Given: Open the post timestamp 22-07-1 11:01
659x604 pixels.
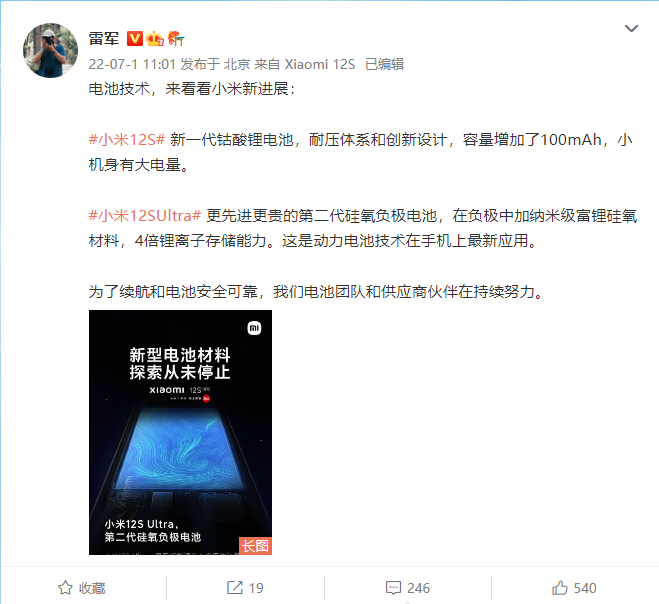Looking at the screenshot, I should click(132, 64).
